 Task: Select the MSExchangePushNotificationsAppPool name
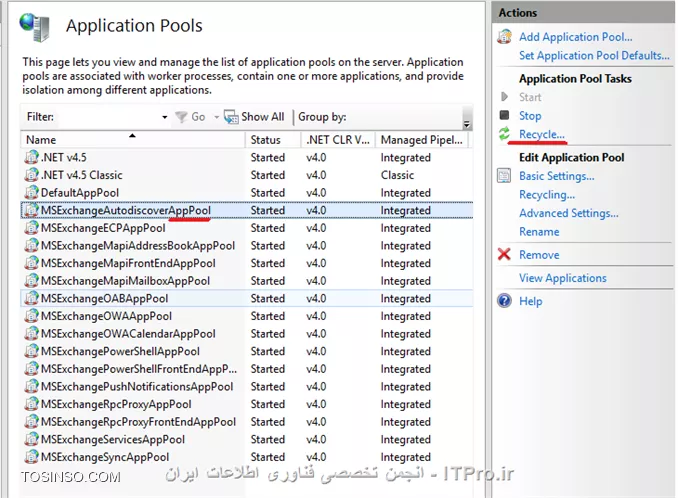click(x=137, y=387)
